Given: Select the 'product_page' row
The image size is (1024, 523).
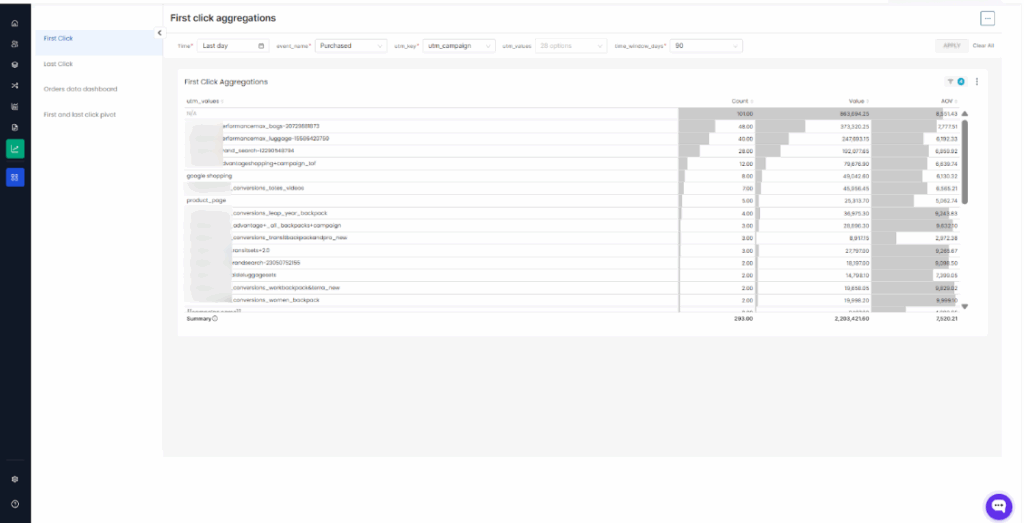Looking at the screenshot, I should tap(572, 200).
